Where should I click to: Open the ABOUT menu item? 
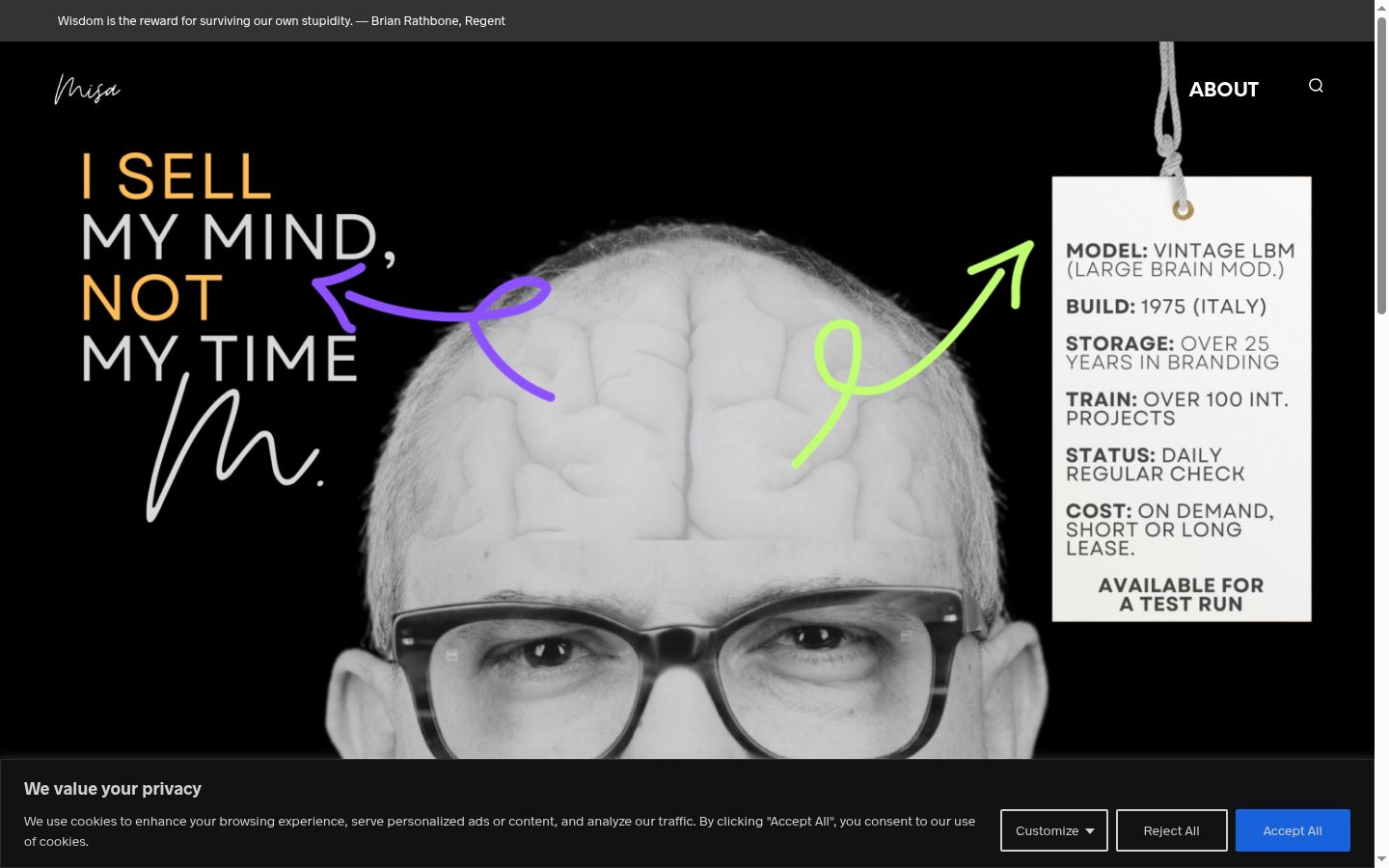coord(1223,90)
